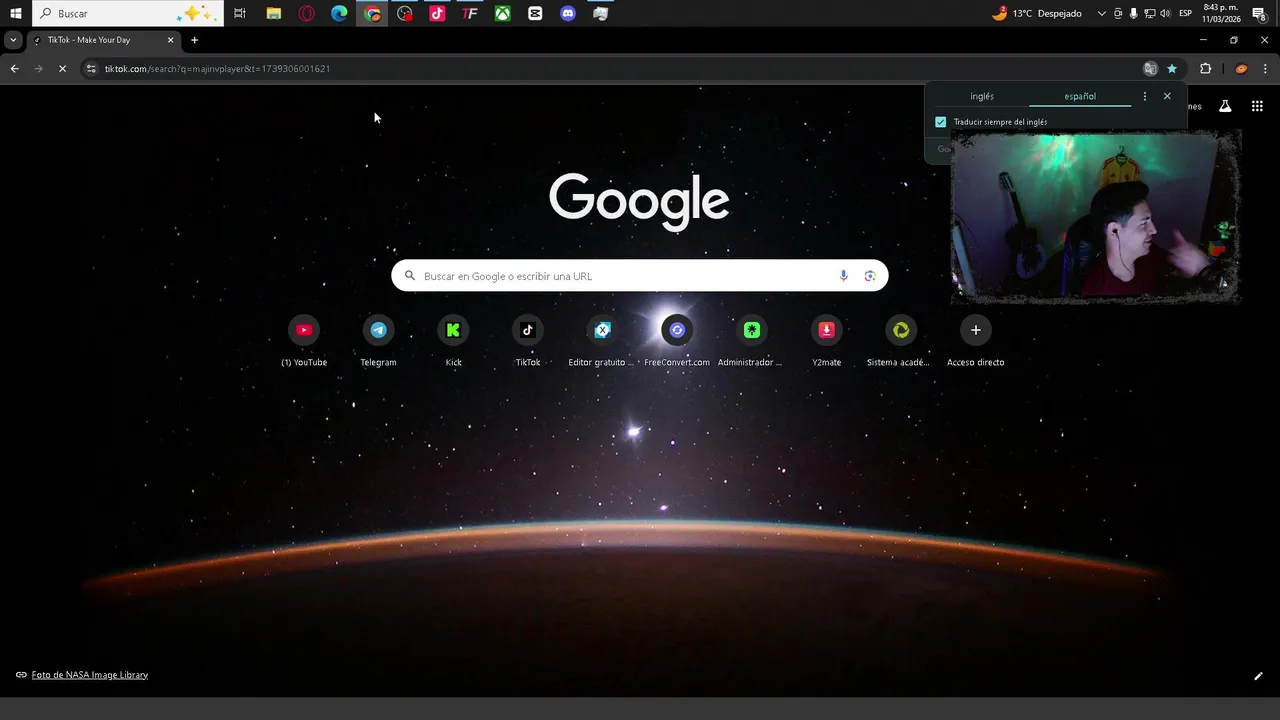1280x720 pixels.
Task: Open the Opera GX taskbar icon
Action: 307,13
